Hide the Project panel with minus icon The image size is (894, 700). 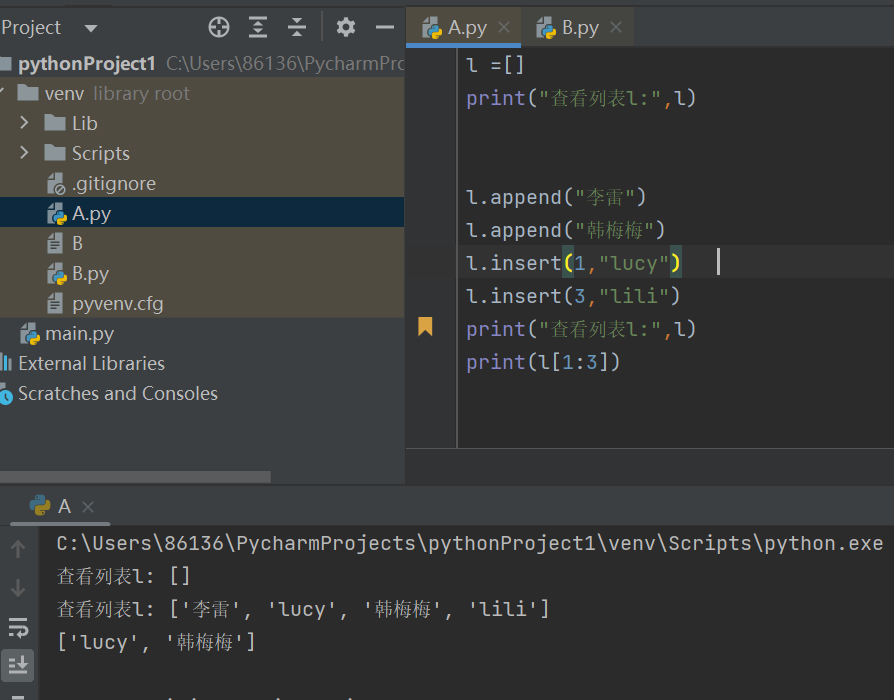(385, 27)
